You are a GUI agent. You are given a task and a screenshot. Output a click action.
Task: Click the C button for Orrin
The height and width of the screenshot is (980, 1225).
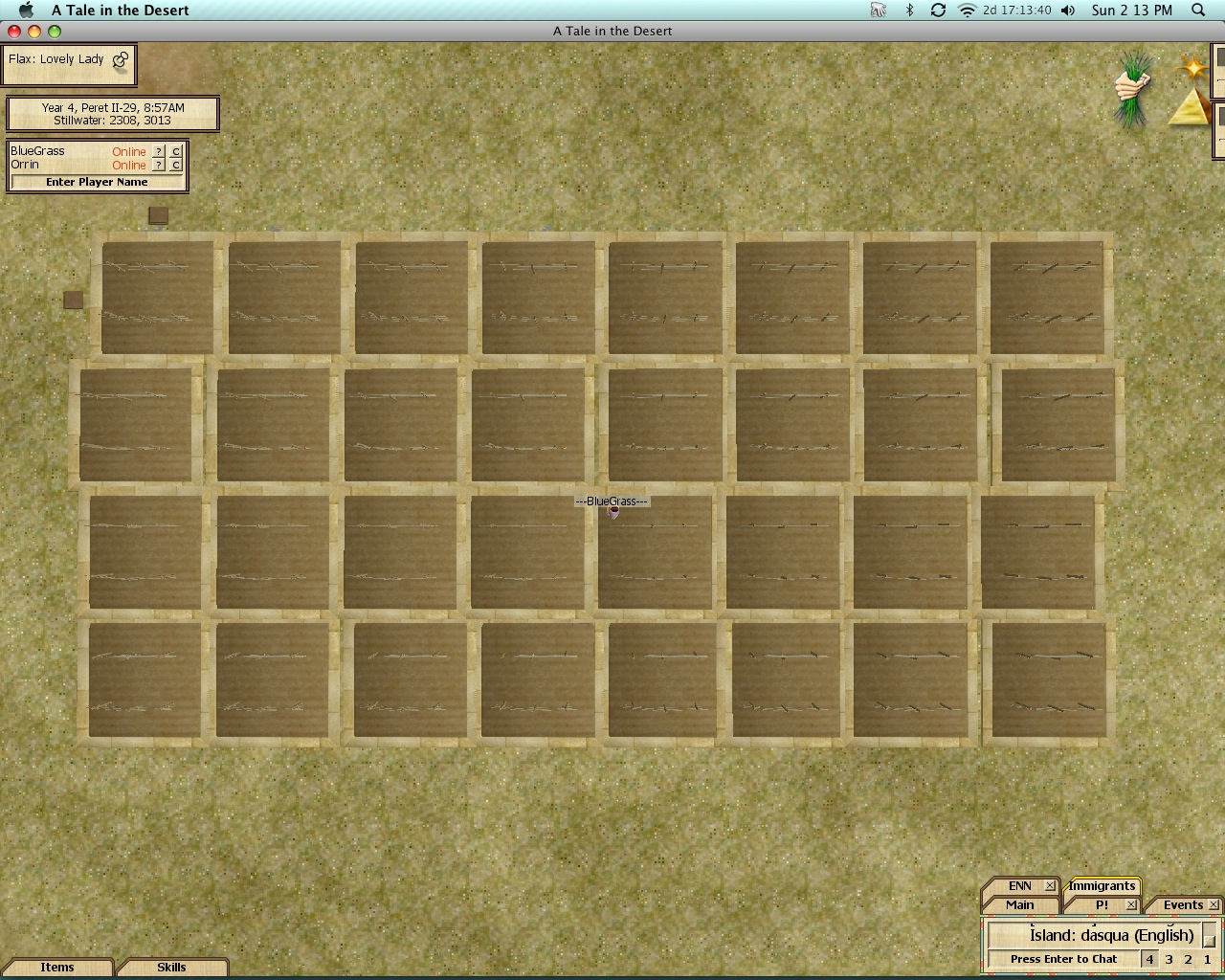pyautogui.click(x=176, y=165)
